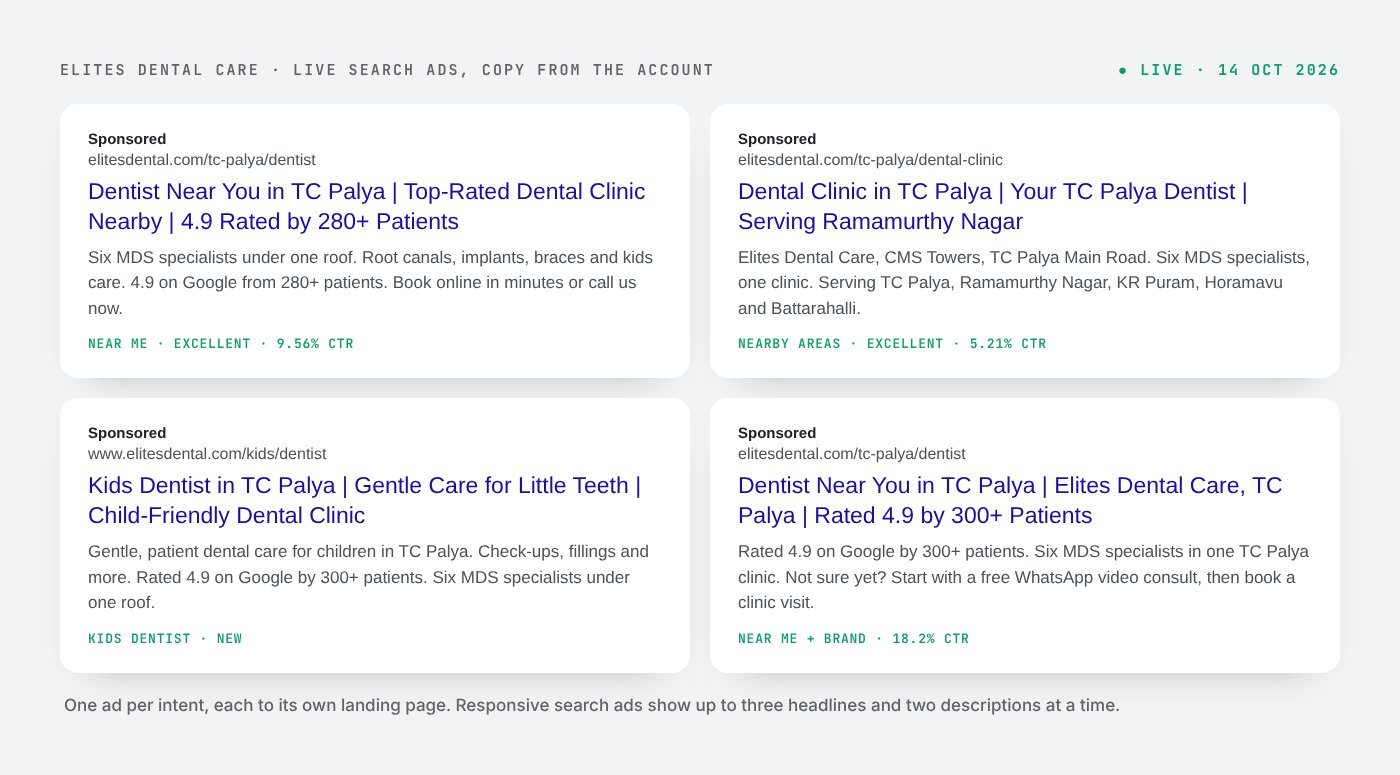Image resolution: width=1400 pixels, height=775 pixels.
Task: Click the display URL above the "280+ Patients" headline
Action: click(x=202, y=160)
